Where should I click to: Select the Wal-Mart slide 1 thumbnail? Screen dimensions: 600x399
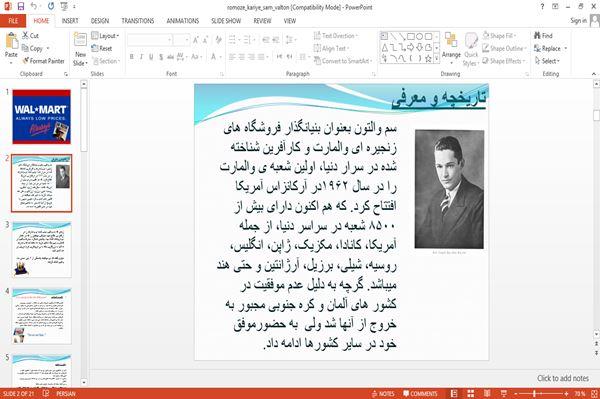pos(41,117)
